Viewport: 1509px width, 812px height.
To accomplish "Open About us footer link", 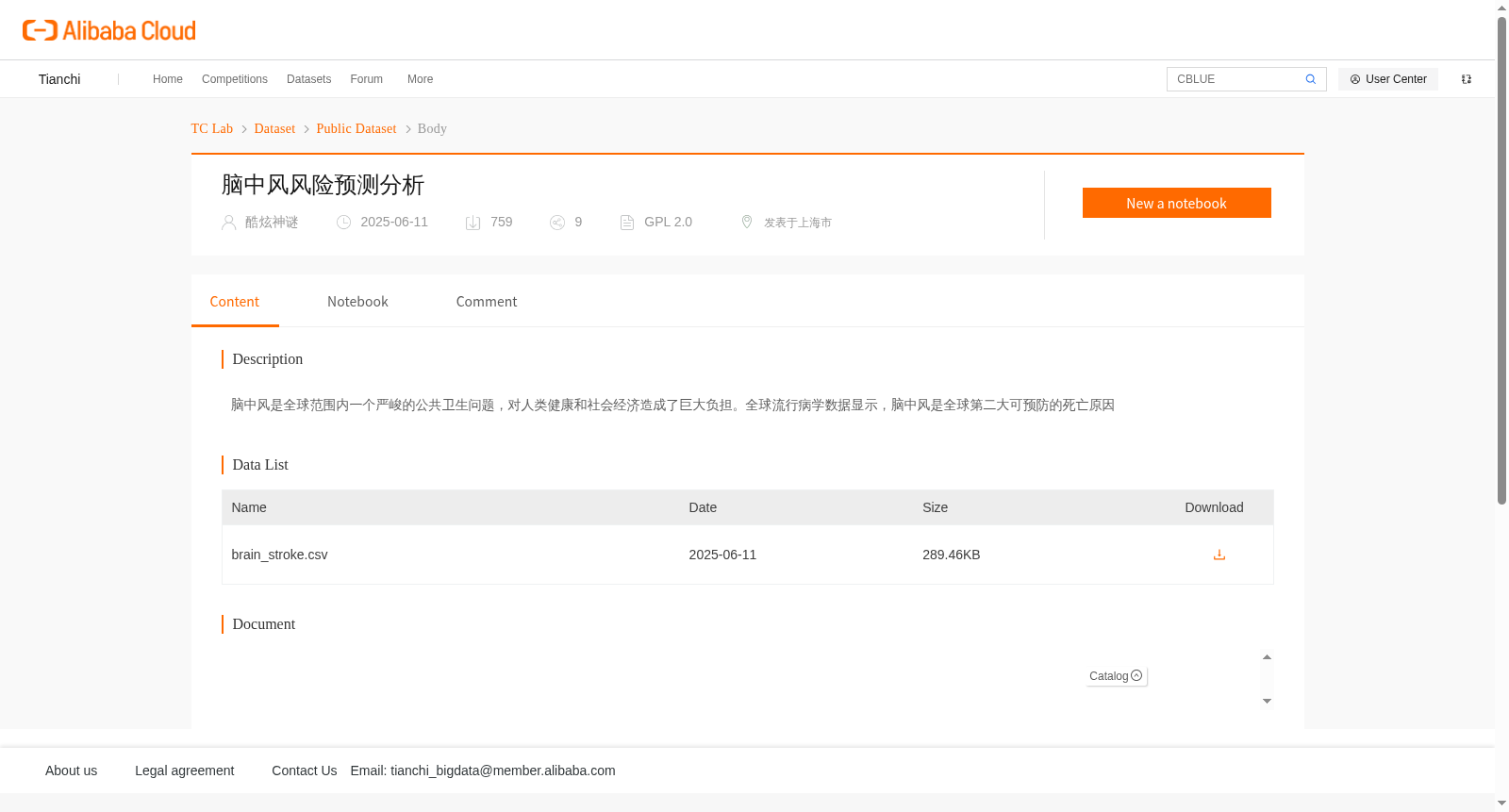I will coord(72,771).
